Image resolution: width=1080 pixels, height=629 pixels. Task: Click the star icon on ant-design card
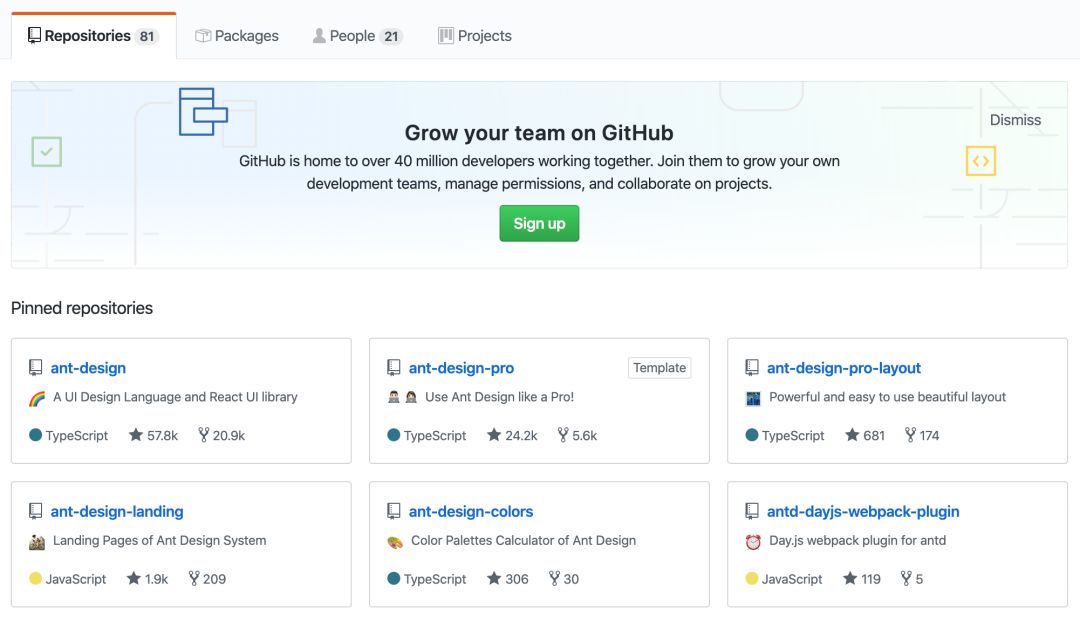(136, 435)
